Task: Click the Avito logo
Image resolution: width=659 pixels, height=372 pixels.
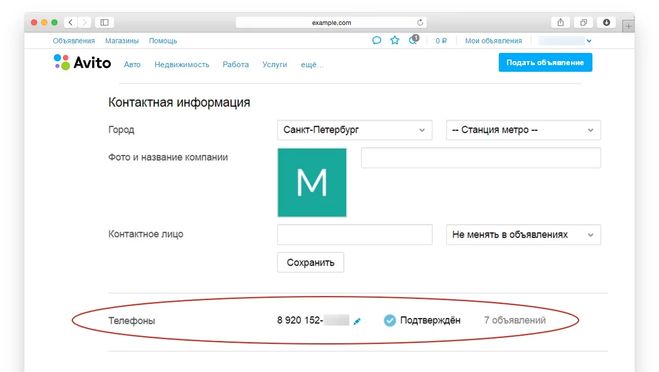Action: click(82, 63)
